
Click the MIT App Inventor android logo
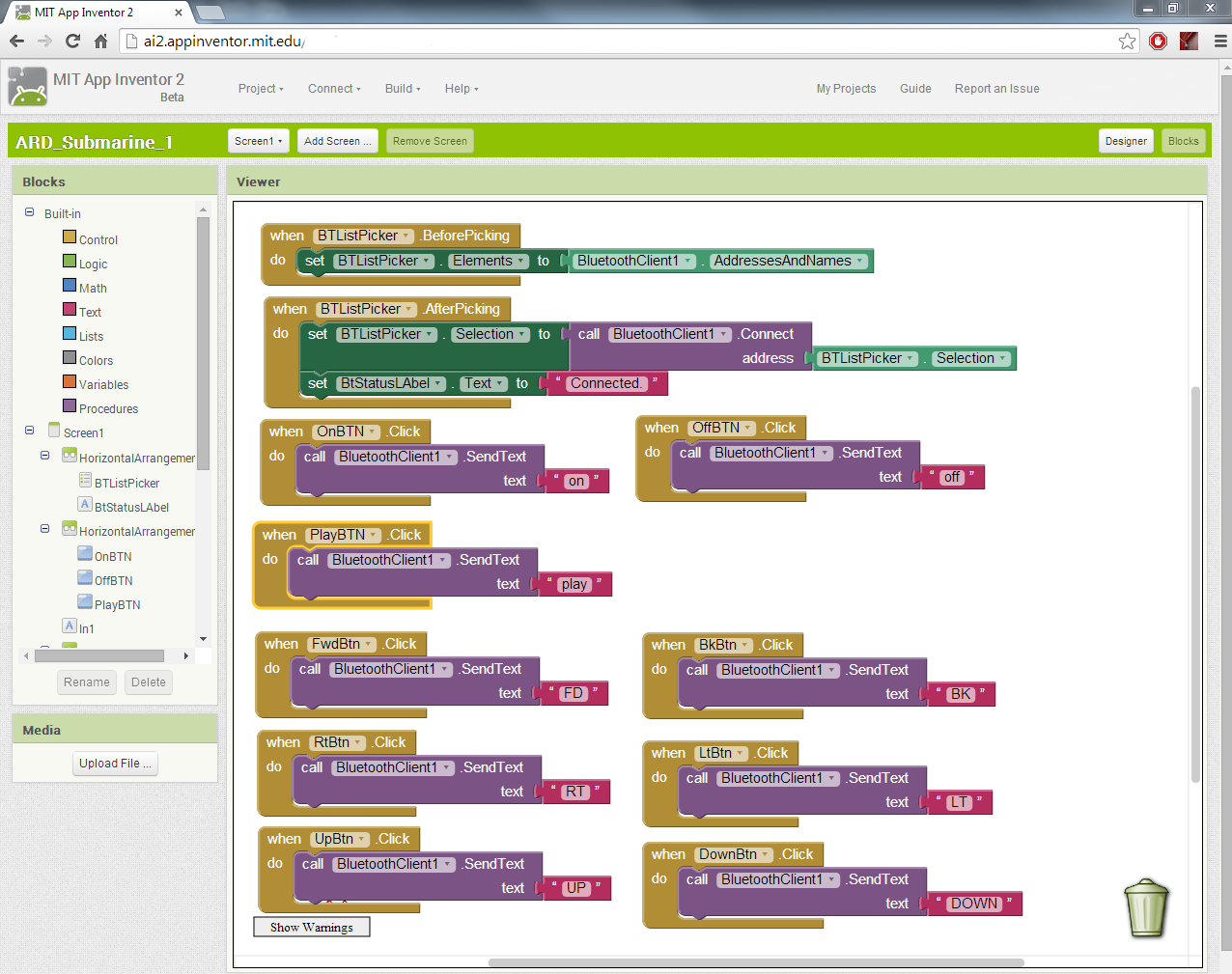(28, 87)
